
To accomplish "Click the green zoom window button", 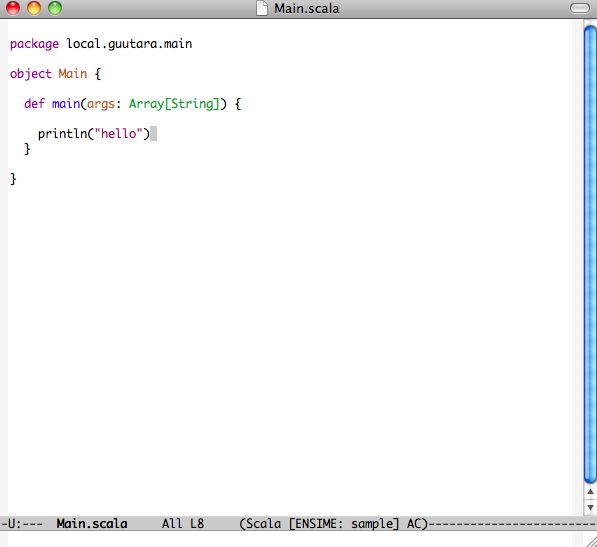I will tap(55, 8).
